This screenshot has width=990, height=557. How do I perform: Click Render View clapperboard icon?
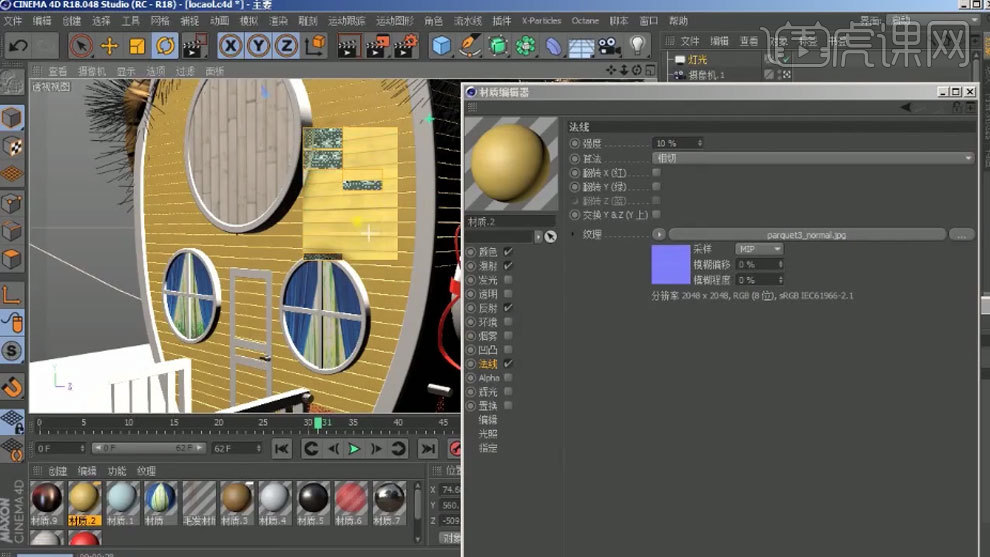tap(348, 46)
